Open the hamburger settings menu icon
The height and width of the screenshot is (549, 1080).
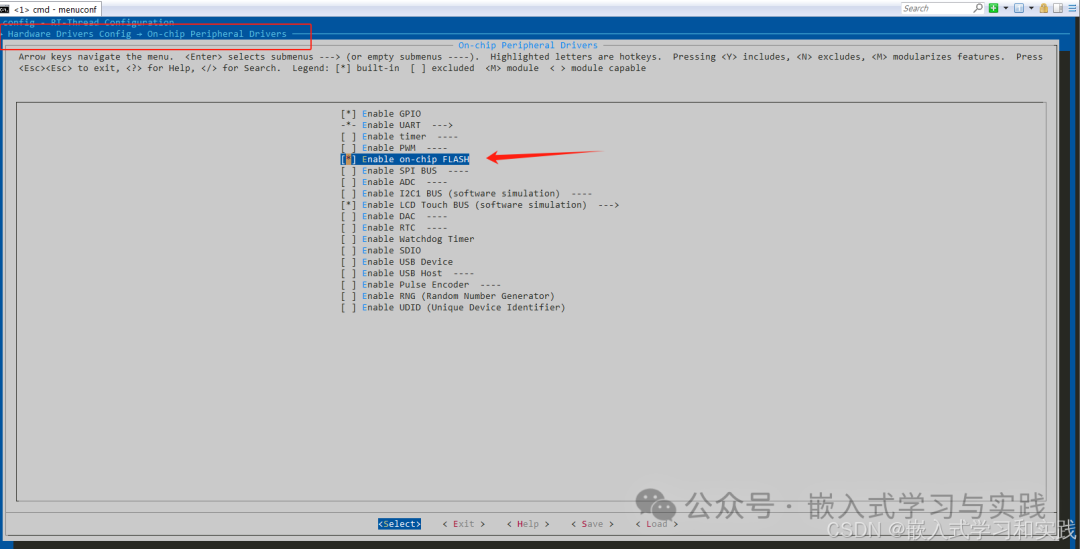1071,8
